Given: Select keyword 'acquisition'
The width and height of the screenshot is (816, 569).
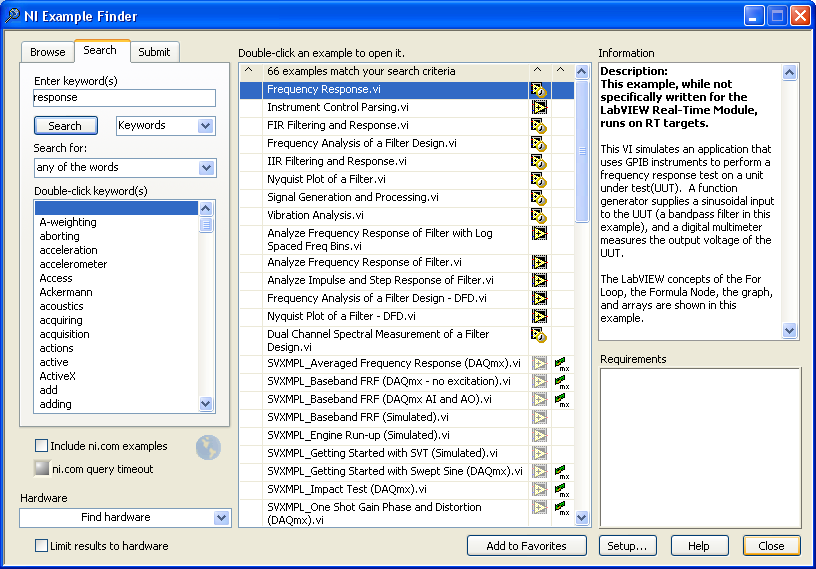Looking at the screenshot, I should (x=65, y=334).
